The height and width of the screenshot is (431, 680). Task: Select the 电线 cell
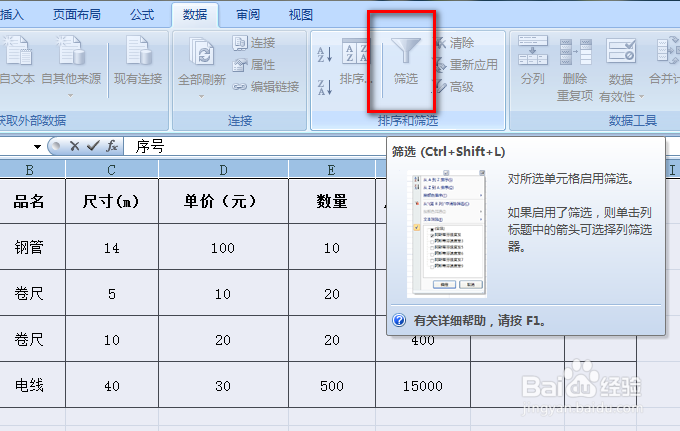[x=33, y=385]
